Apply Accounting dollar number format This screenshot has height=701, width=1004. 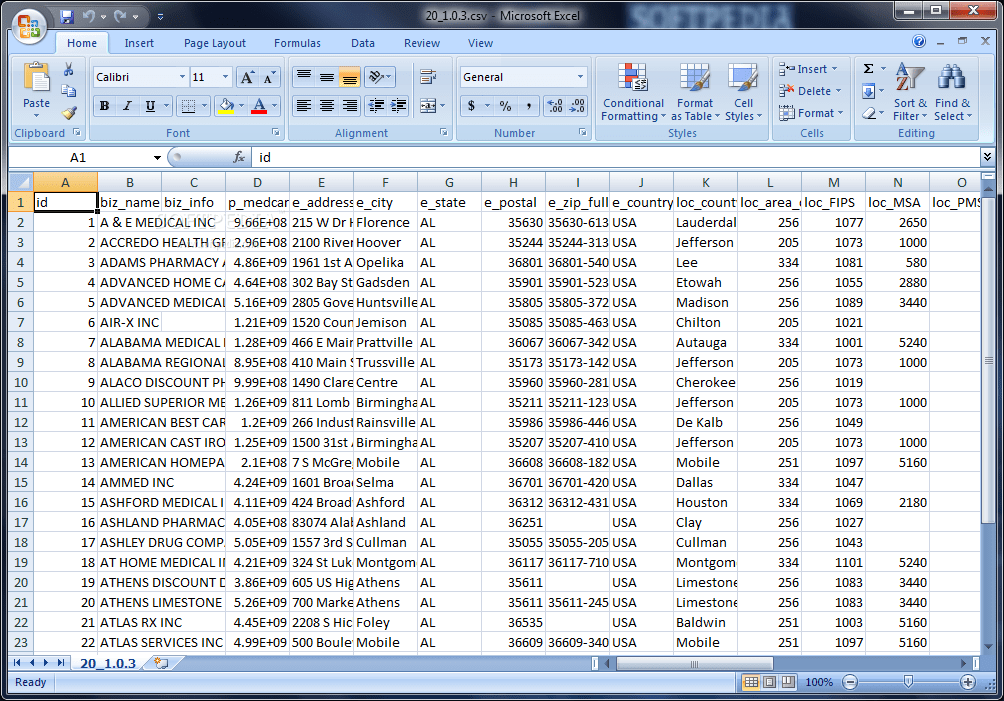[471, 106]
